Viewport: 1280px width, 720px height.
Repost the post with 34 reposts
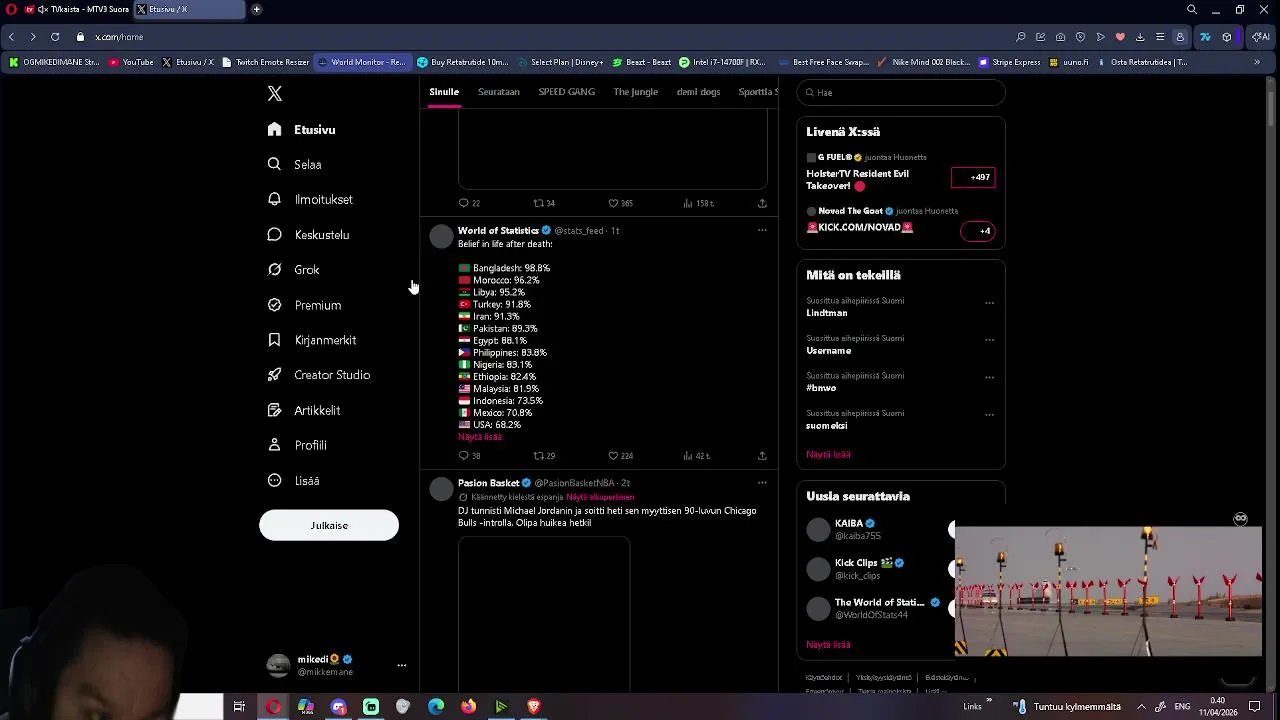pyautogui.click(x=544, y=203)
